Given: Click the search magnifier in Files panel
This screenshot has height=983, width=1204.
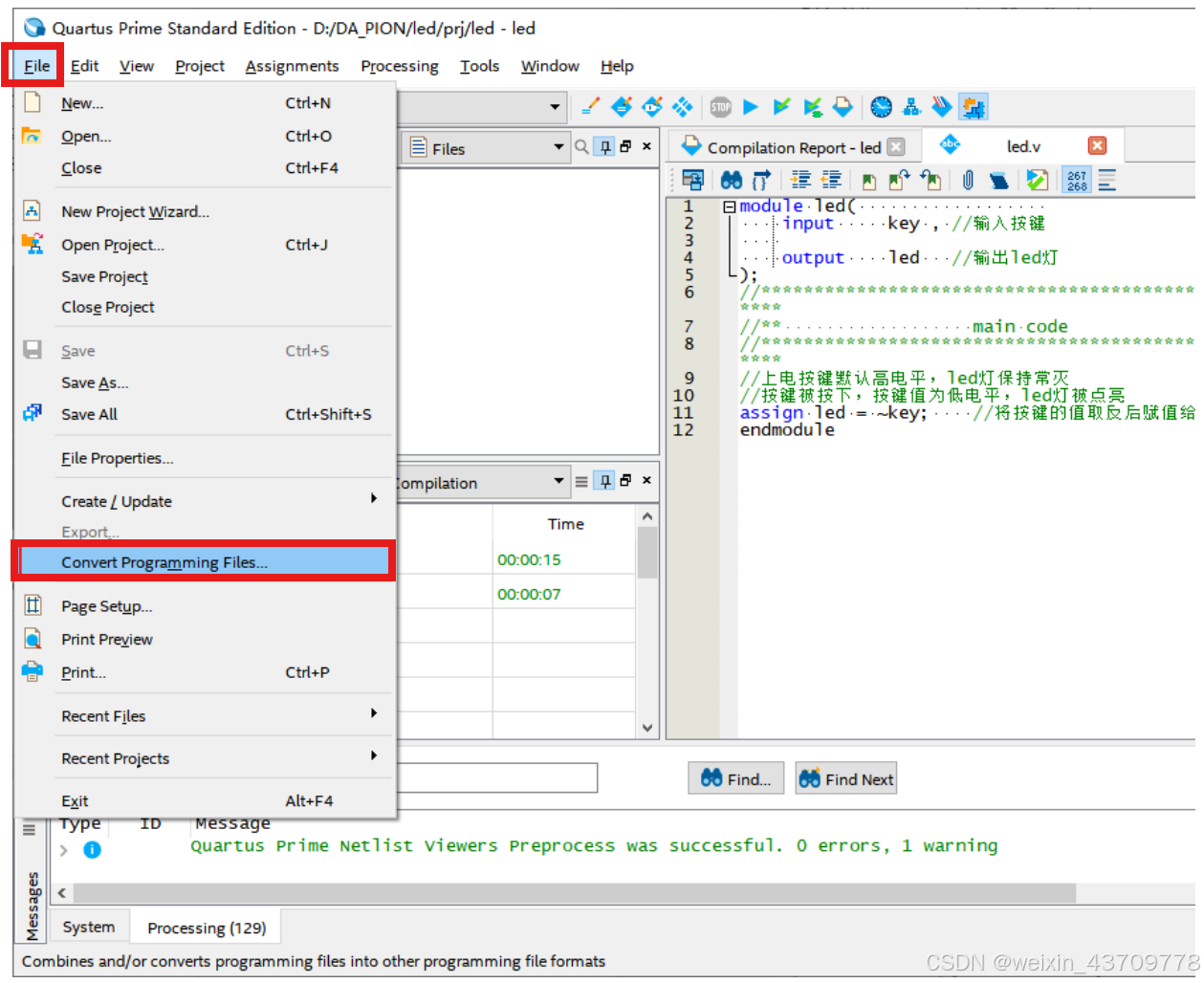Looking at the screenshot, I should pos(581,147).
